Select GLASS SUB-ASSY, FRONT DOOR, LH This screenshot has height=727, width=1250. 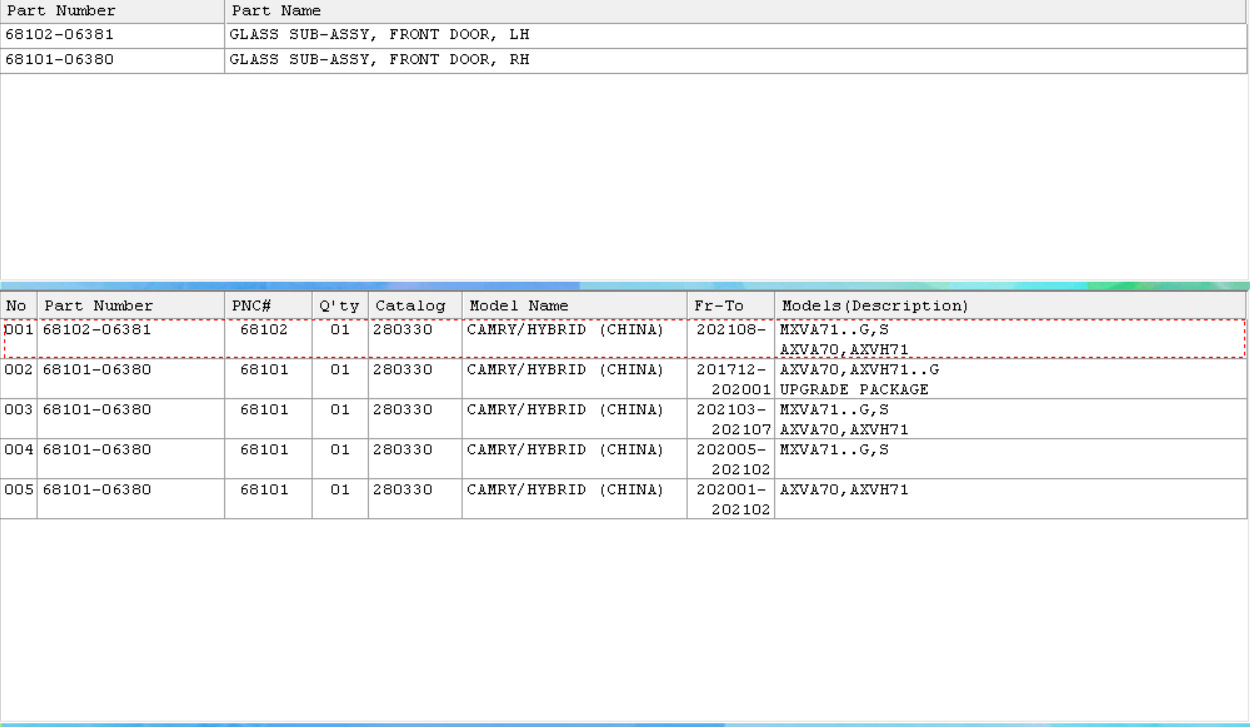[380, 35]
